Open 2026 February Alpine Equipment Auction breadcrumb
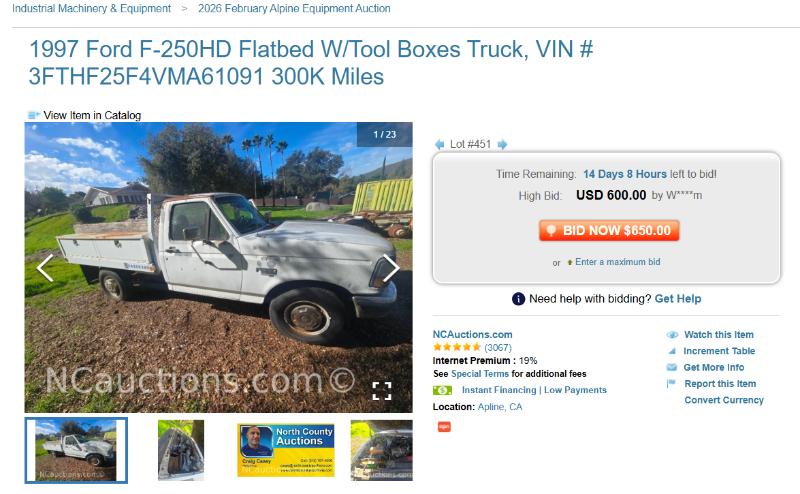The height and width of the screenshot is (494, 800). pyautogui.click(x=294, y=9)
